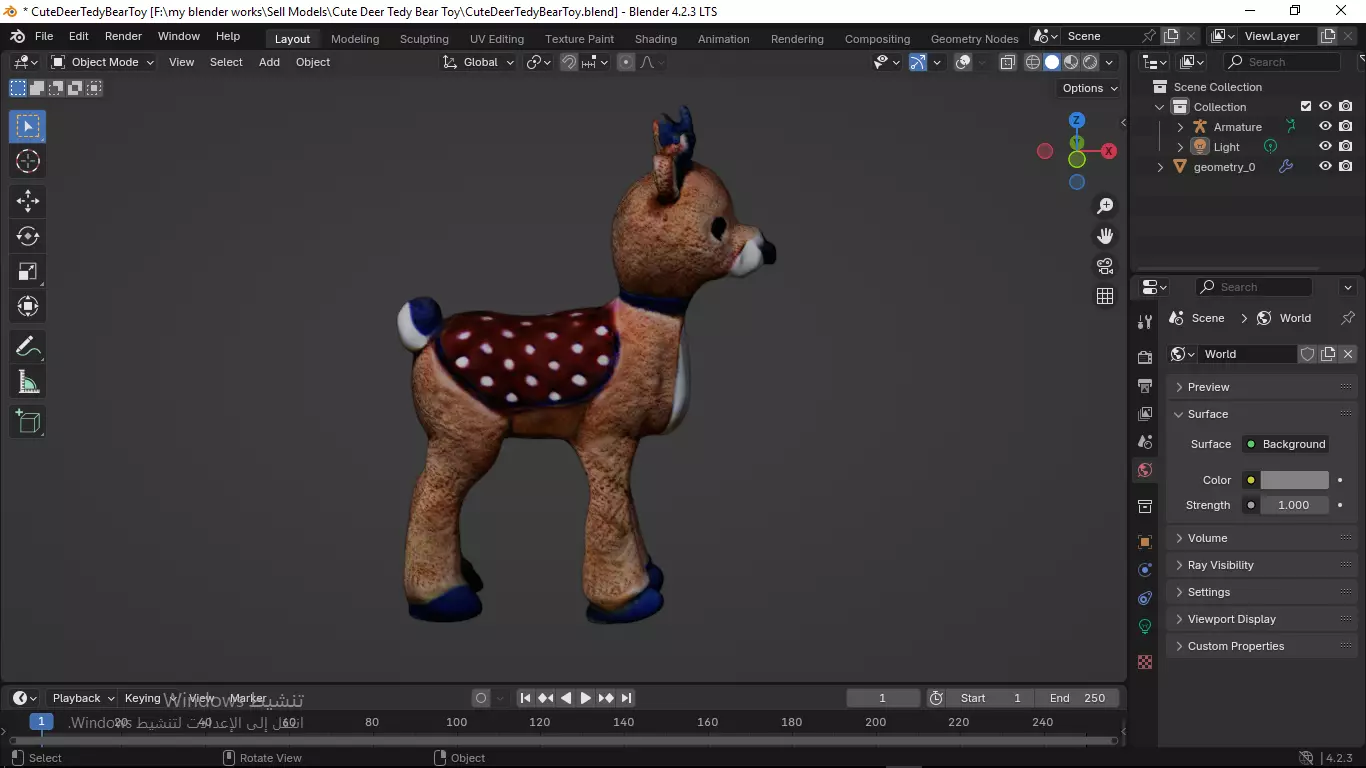Pick the Add Cube tool

(x=28, y=421)
